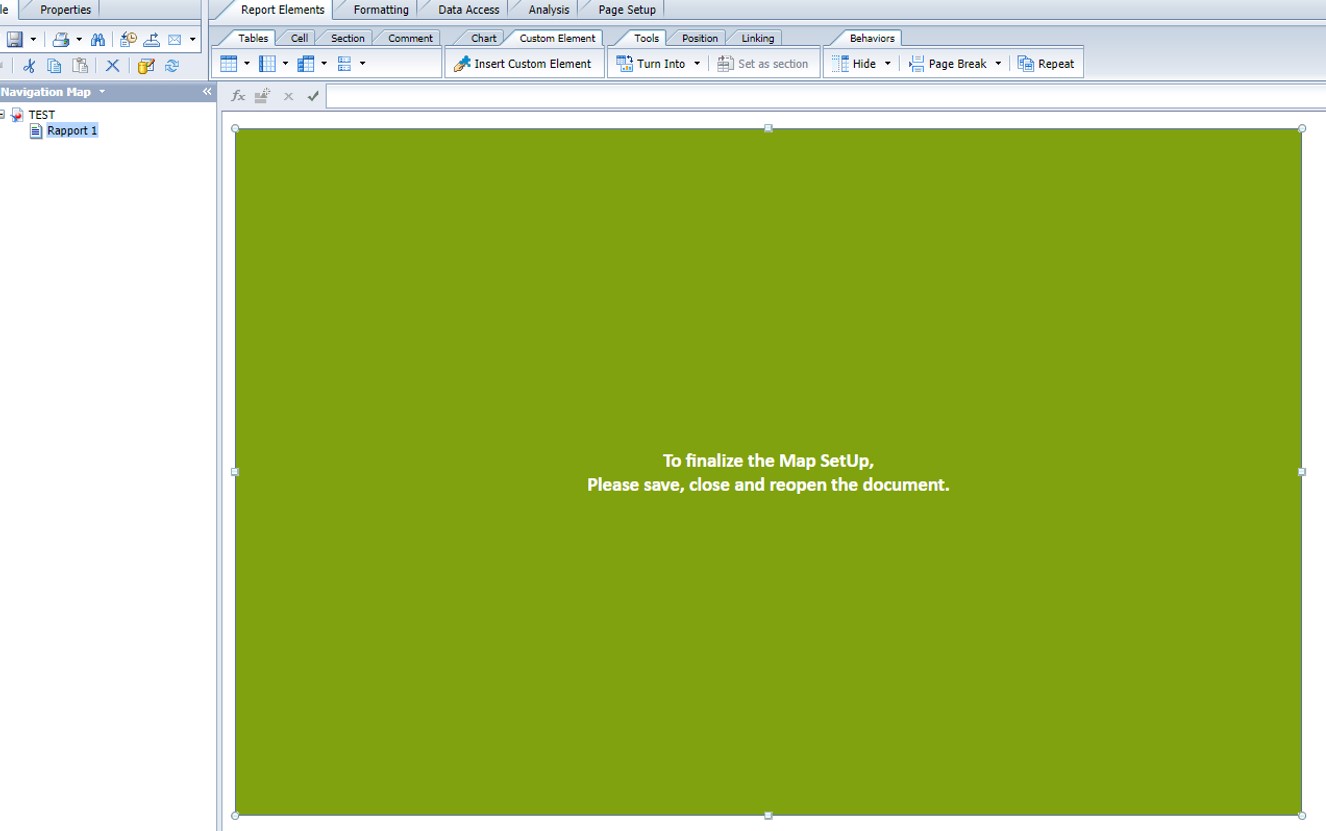Click Insert Custom Element button

523,64
